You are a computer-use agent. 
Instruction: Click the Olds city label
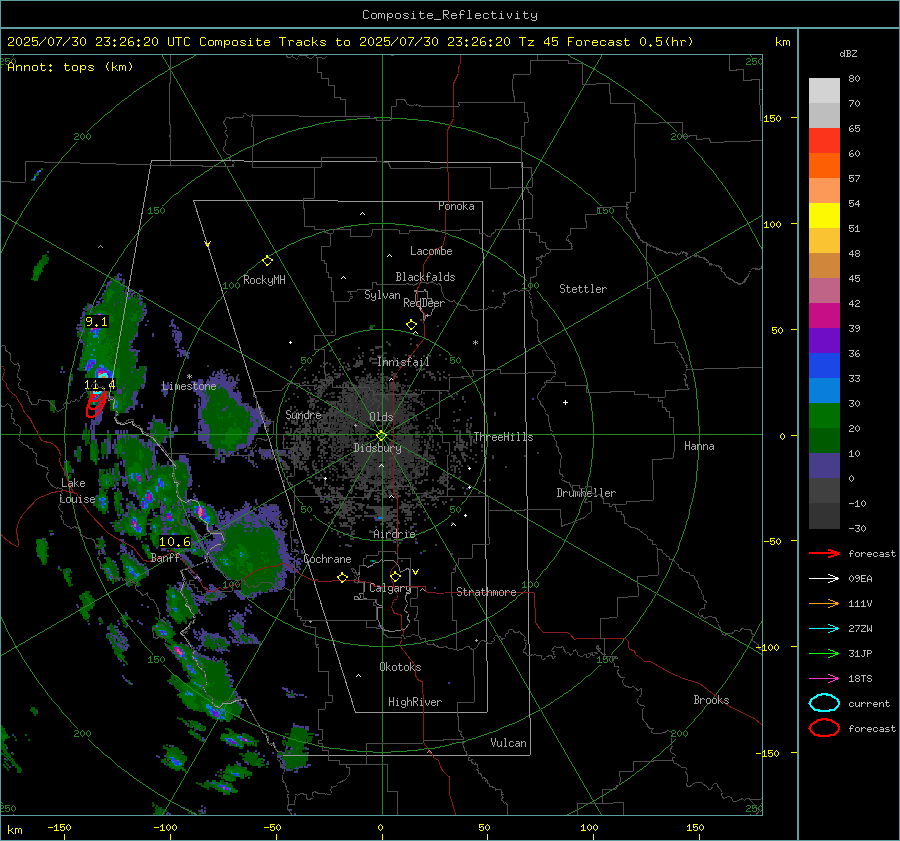(x=381, y=416)
